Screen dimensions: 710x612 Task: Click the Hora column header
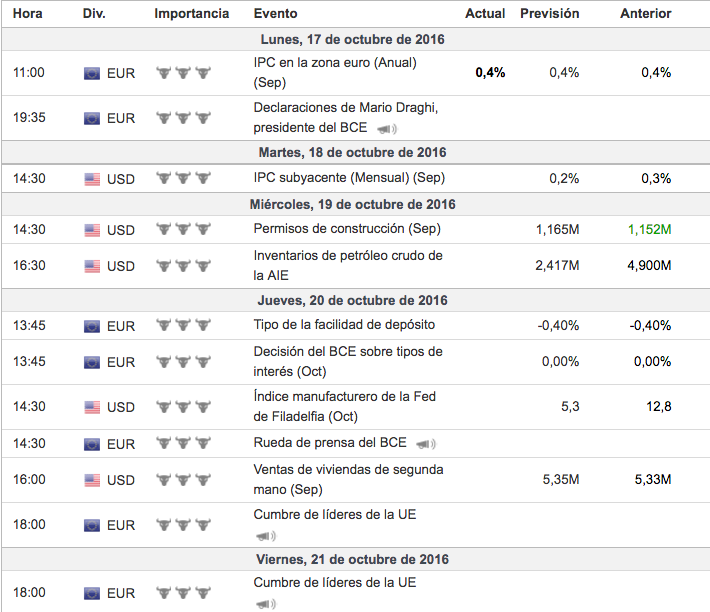pos(28,14)
